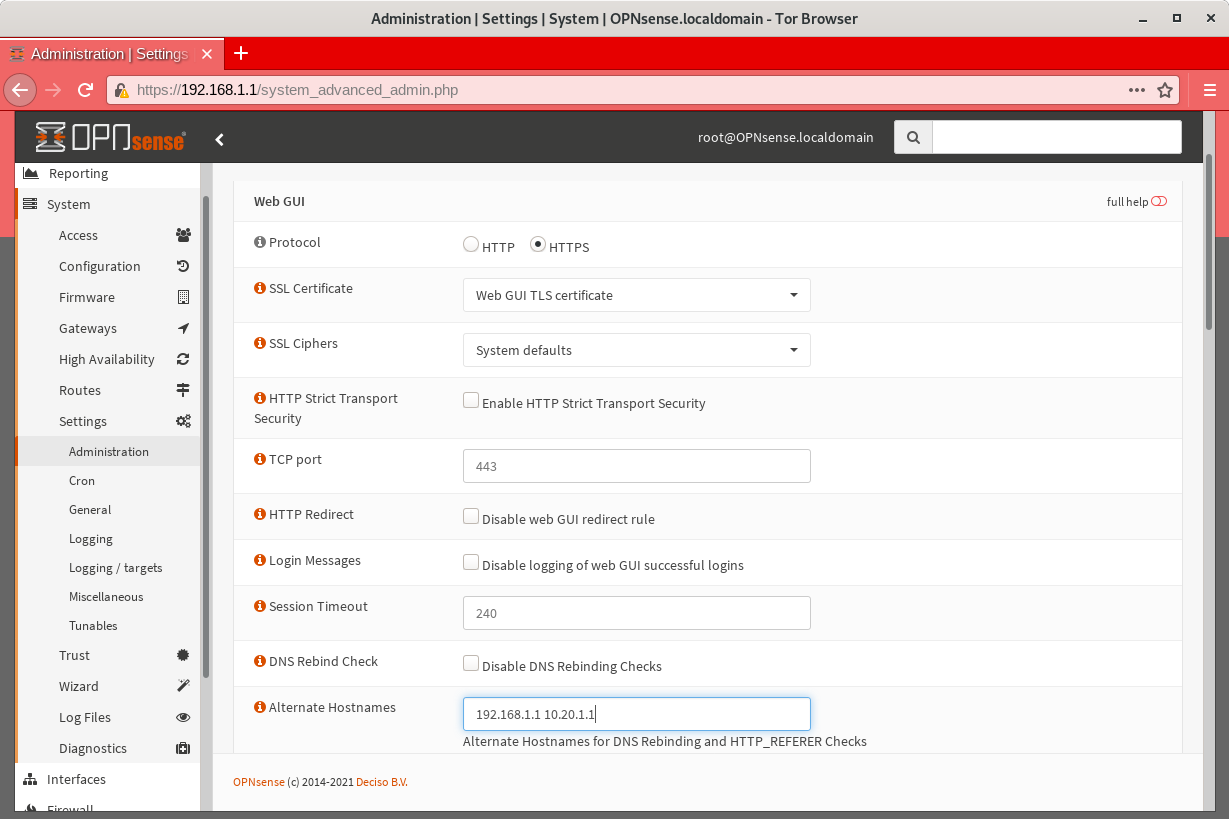
Task: Enable HTTP Strict Transport Security
Action: [470, 399]
